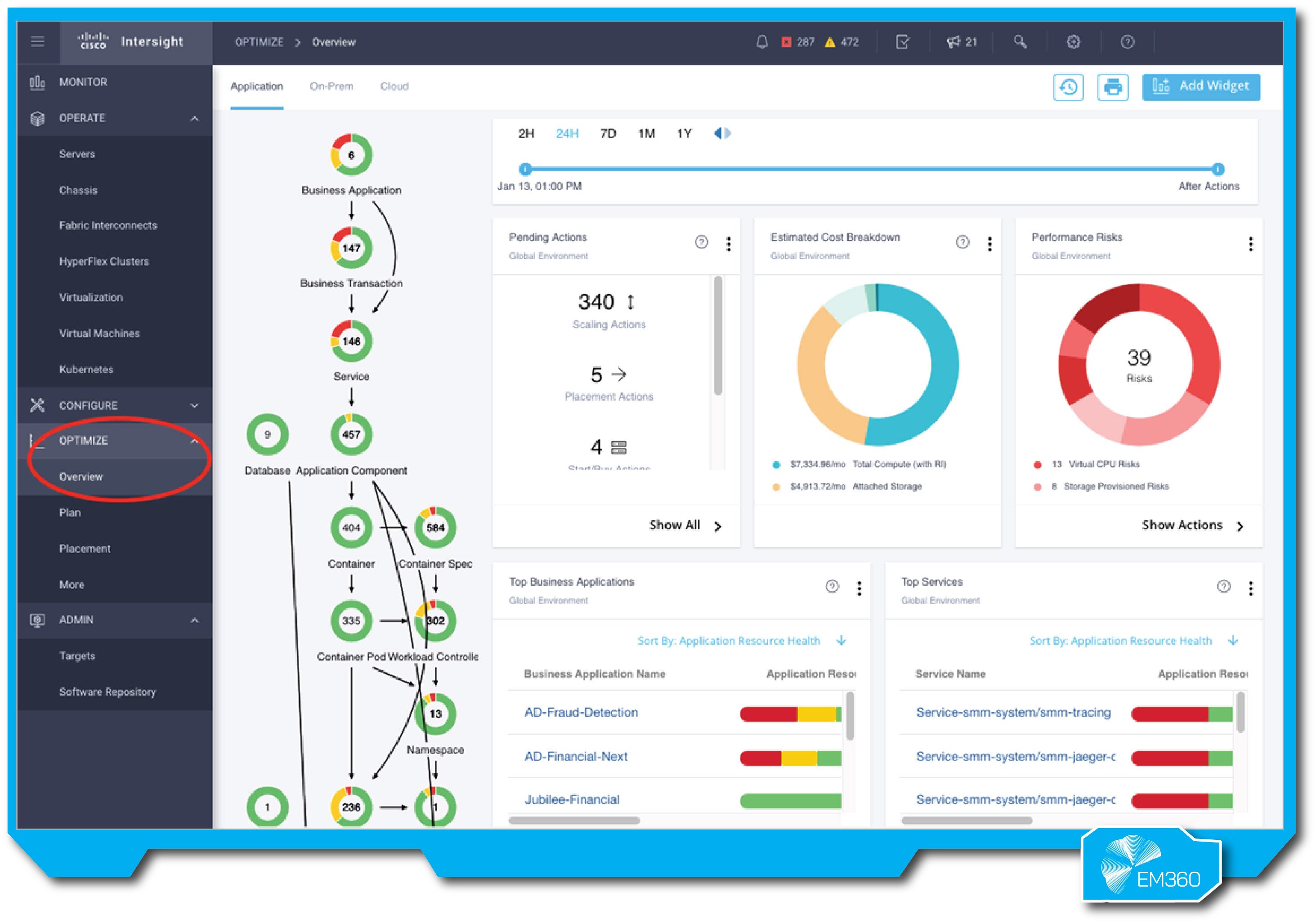Open the search icon in top bar
This screenshot has width=1316, height=923.
pyautogui.click(x=1020, y=42)
